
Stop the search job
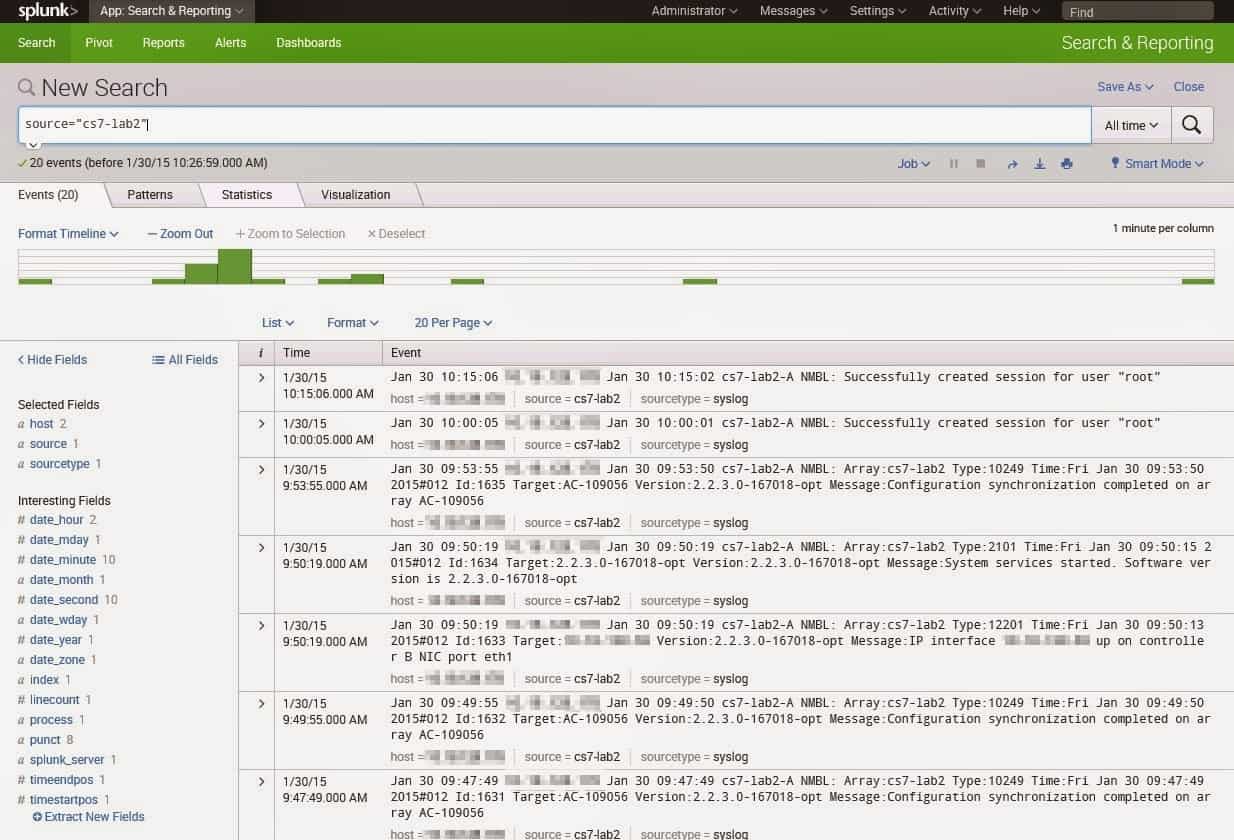coord(983,163)
